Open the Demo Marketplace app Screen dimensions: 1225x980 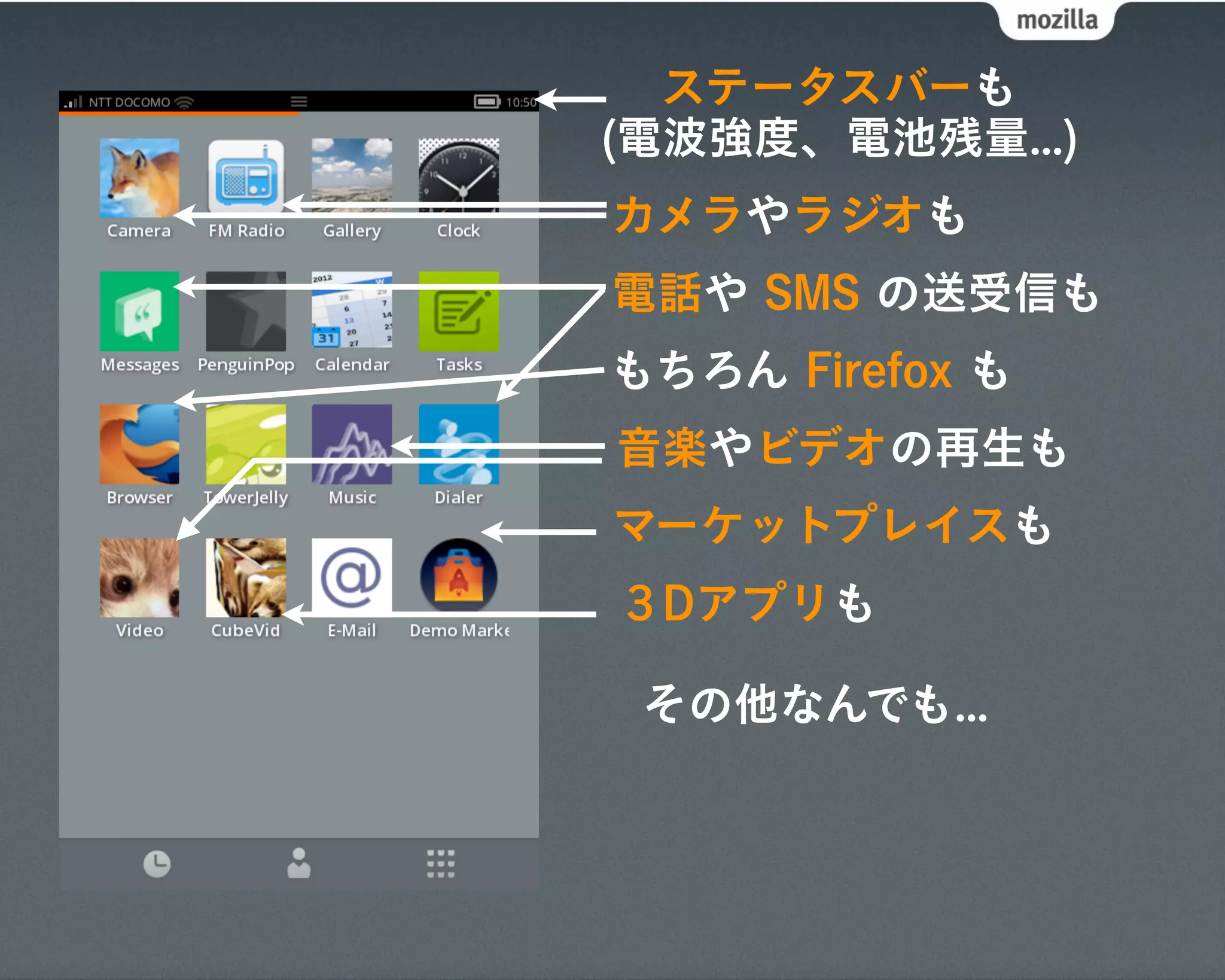point(459,576)
